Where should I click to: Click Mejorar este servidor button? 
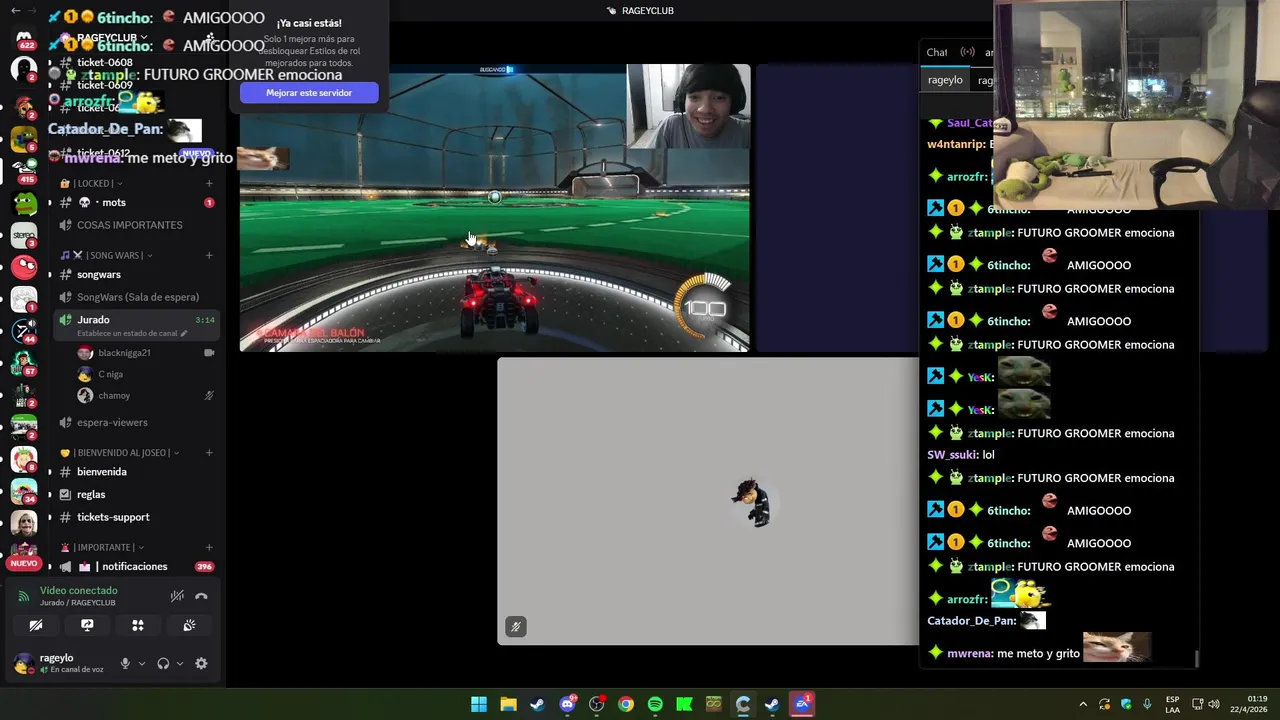point(309,93)
